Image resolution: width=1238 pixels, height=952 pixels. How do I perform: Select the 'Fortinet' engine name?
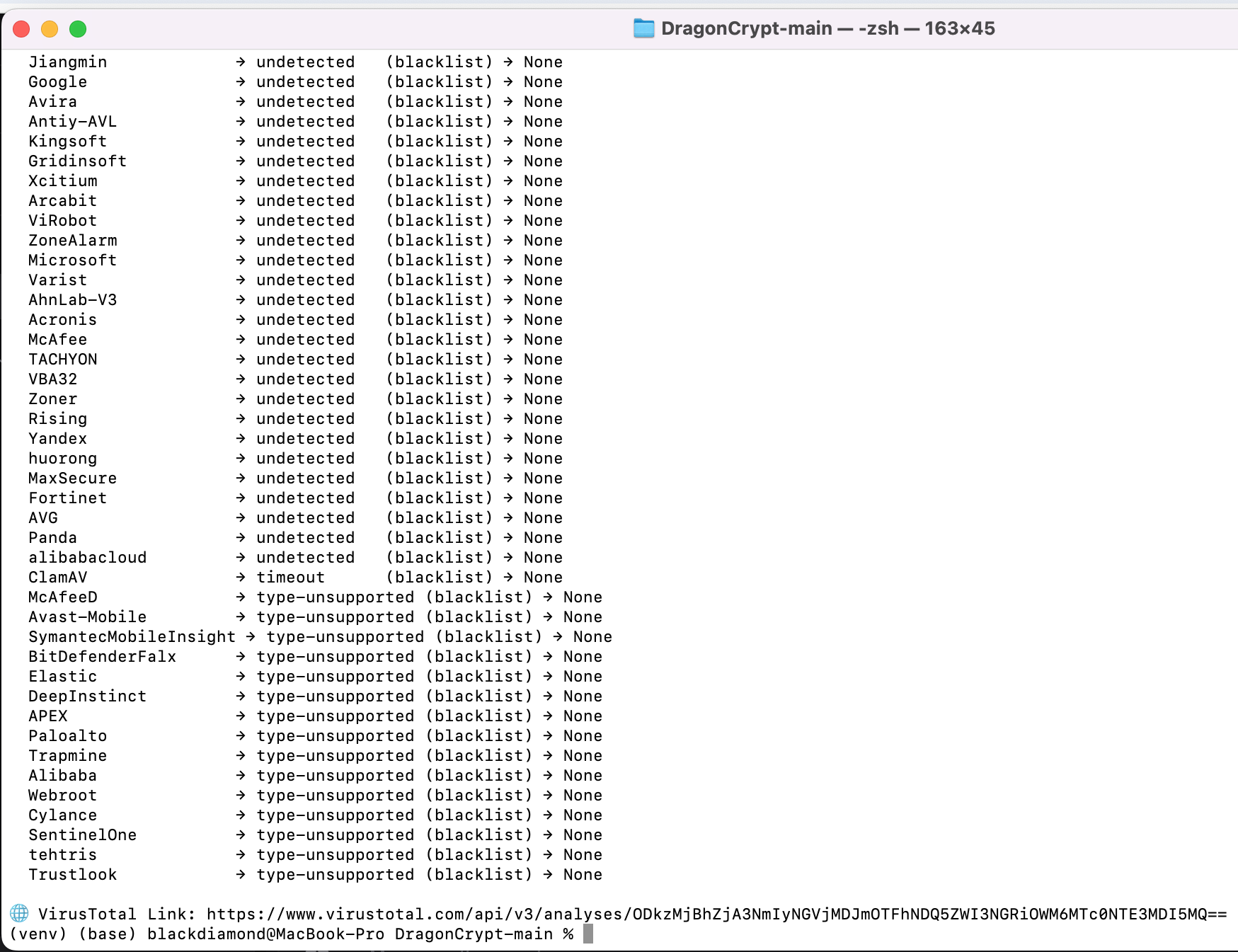pos(68,498)
